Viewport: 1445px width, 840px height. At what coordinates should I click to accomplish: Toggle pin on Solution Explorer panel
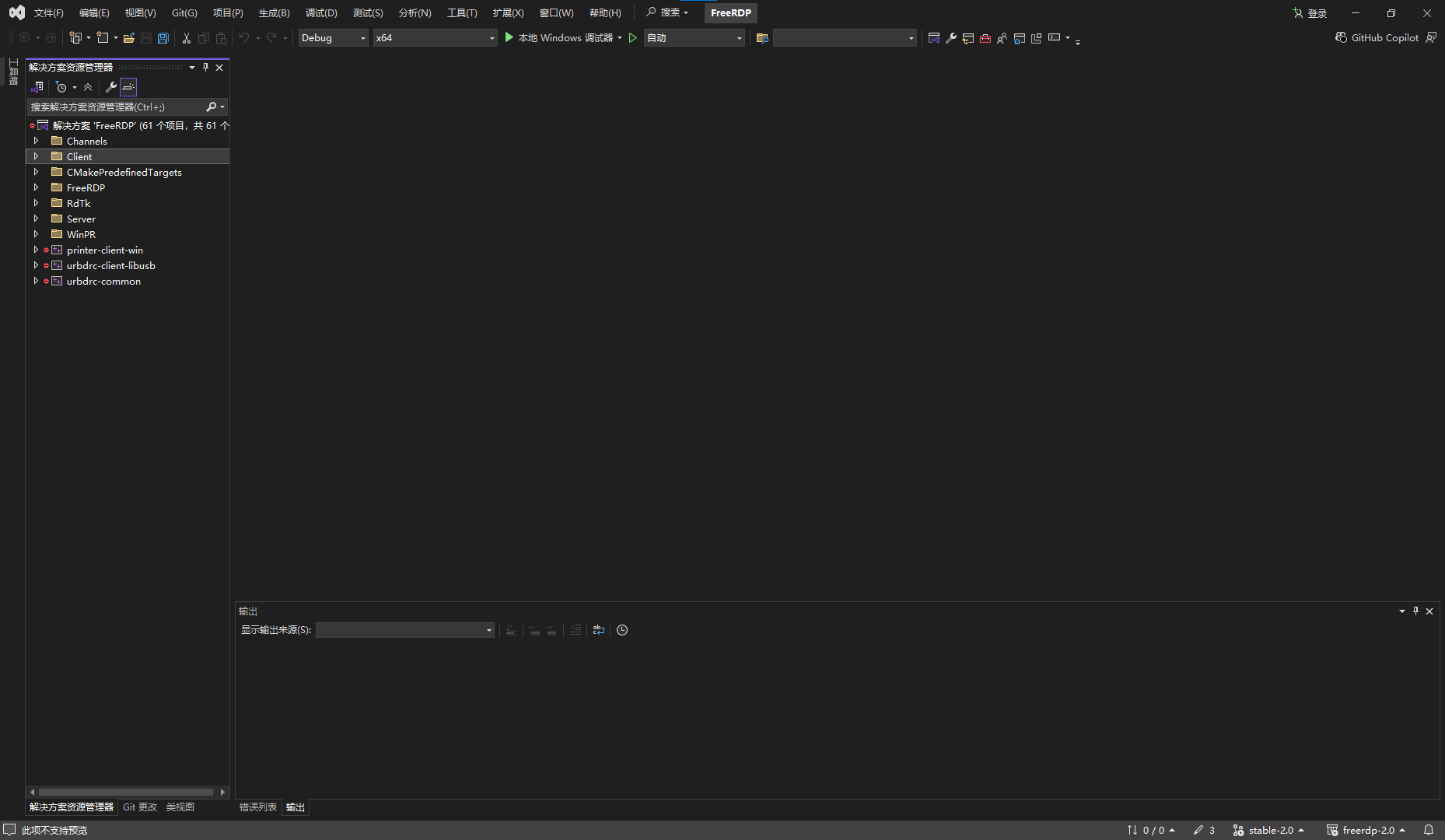tap(206, 68)
